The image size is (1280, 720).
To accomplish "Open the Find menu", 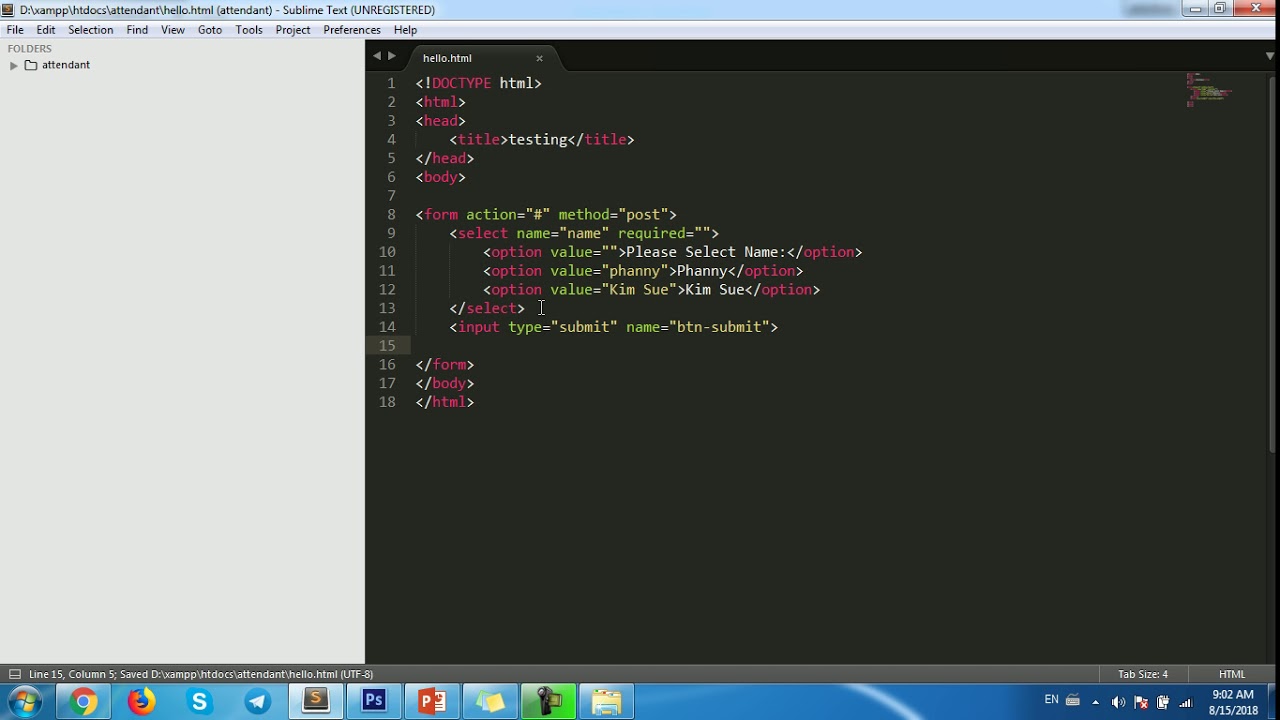I will [x=137, y=30].
